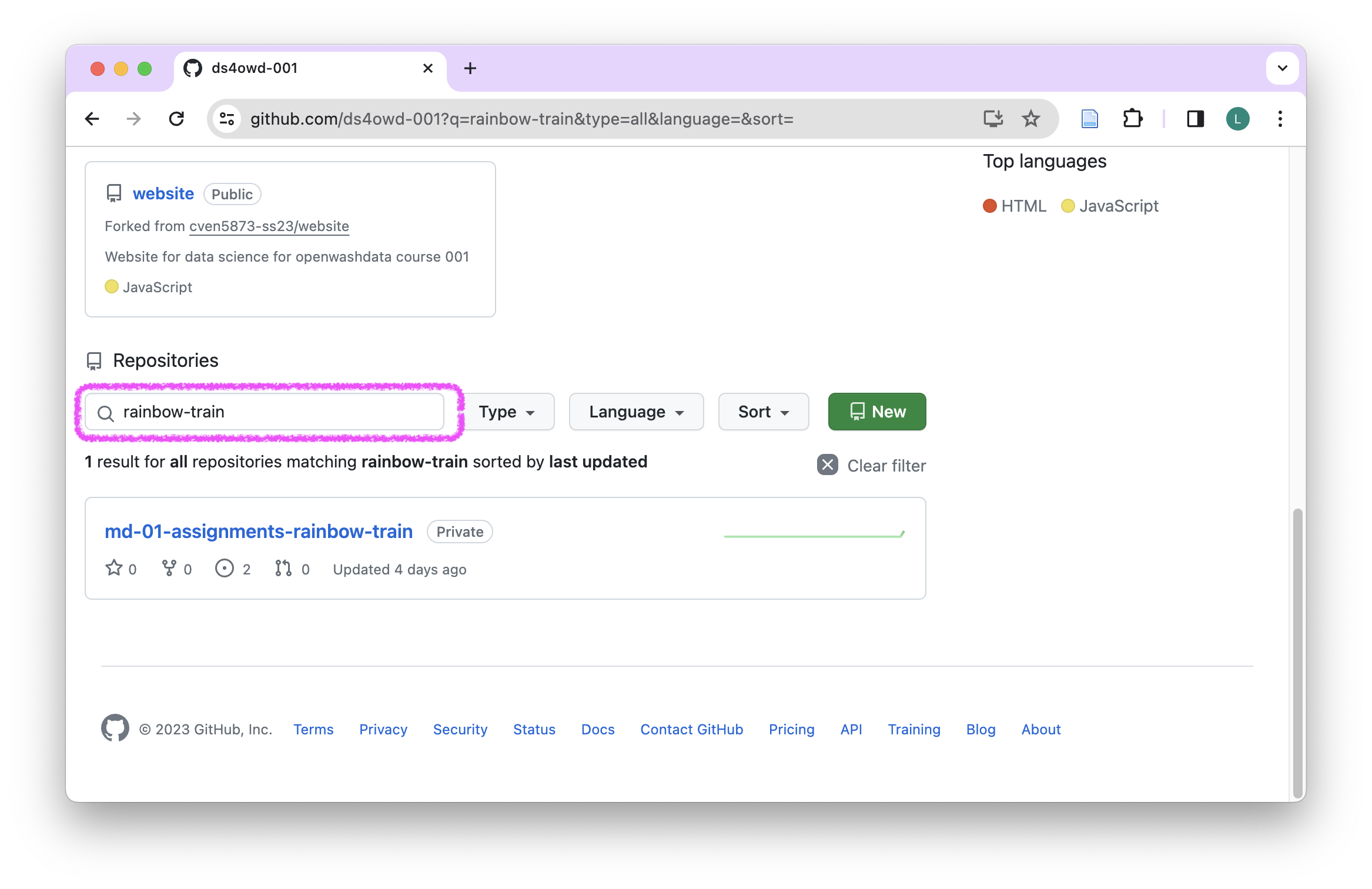This screenshot has width=1372, height=889.
Task: Reload the page
Action: (176, 119)
